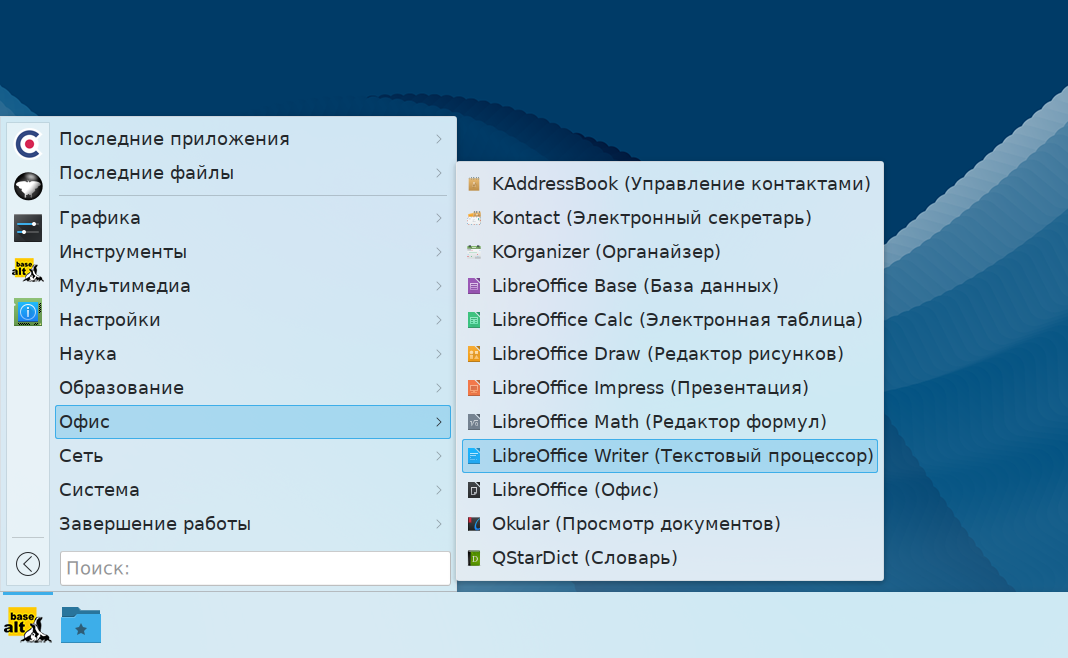The image size is (1068, 658).
Task: Expand the Графика submenu arrow
Action: [x=439, y=218]
